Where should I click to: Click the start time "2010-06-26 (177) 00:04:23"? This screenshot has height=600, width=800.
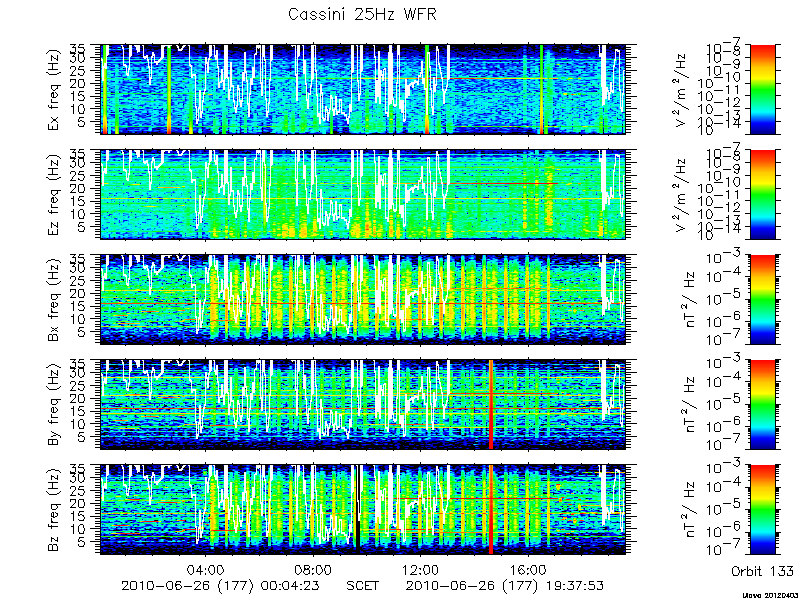[220, 585]
